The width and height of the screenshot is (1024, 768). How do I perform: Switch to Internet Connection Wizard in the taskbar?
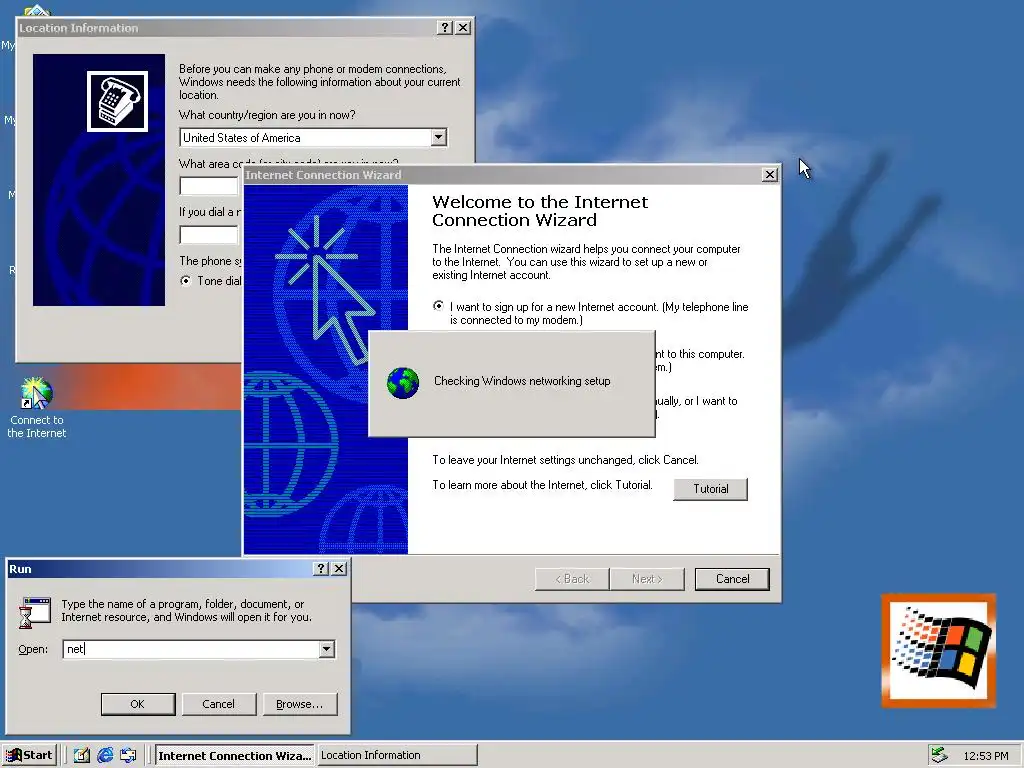[x=235, y=756]
